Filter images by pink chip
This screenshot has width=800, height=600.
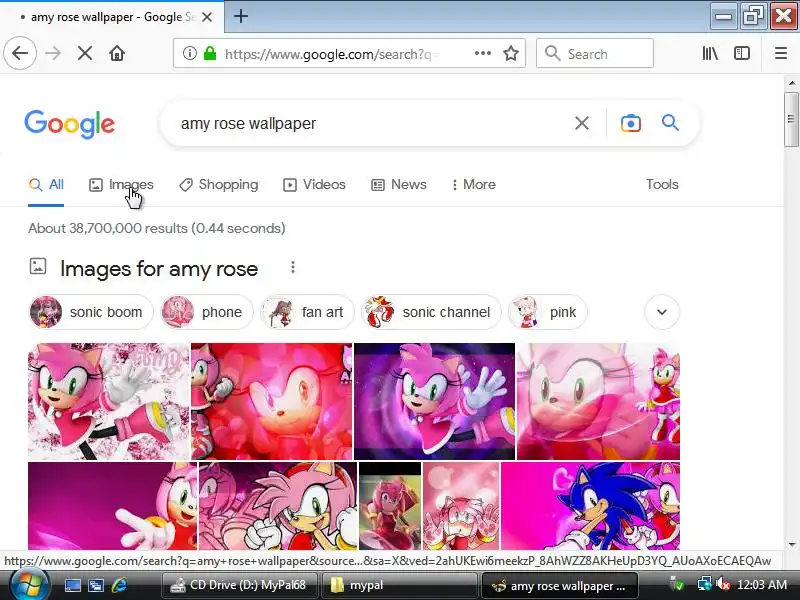(547, 312)
